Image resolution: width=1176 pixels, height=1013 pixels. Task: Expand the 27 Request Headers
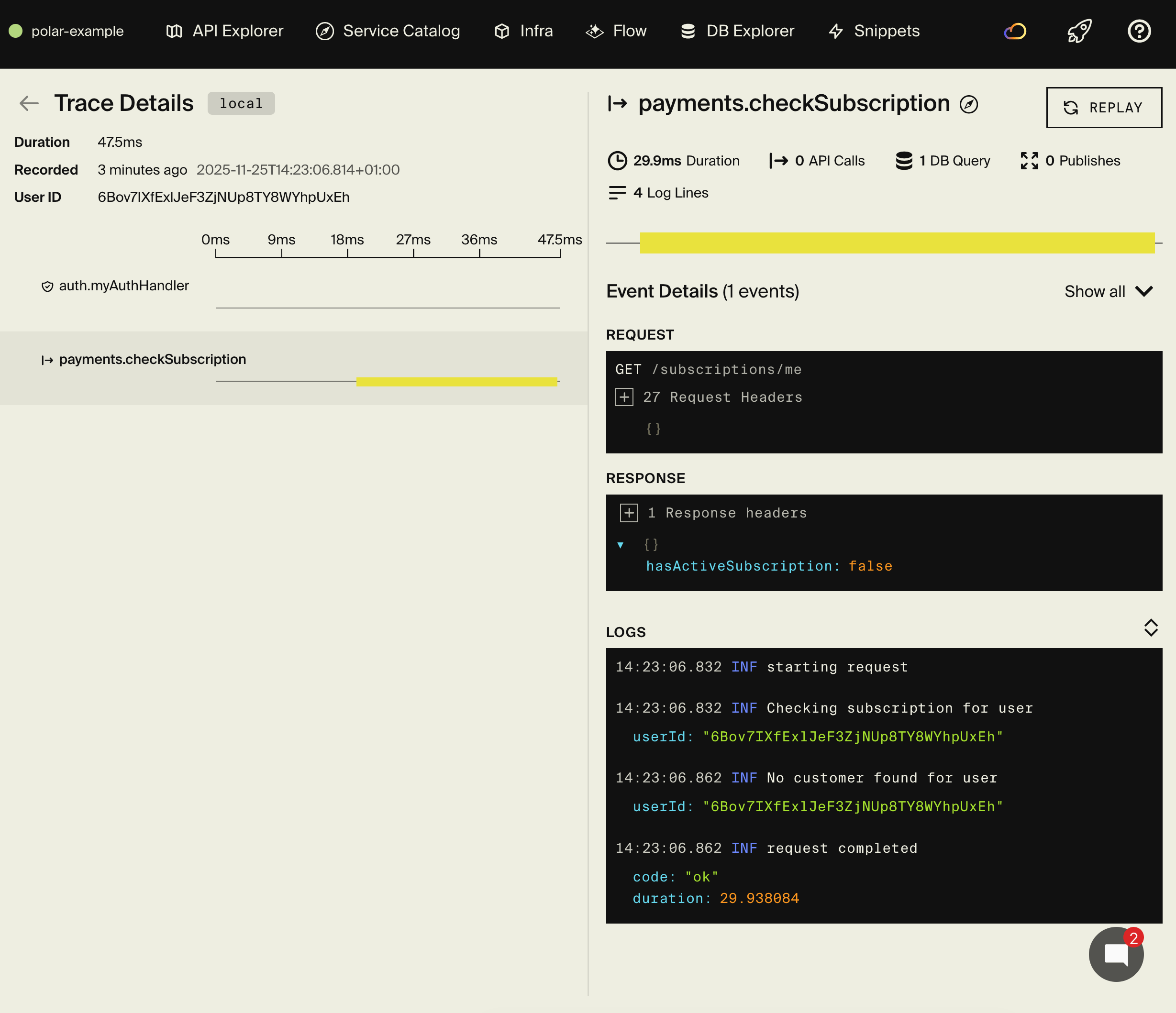[x=624, y=397]
